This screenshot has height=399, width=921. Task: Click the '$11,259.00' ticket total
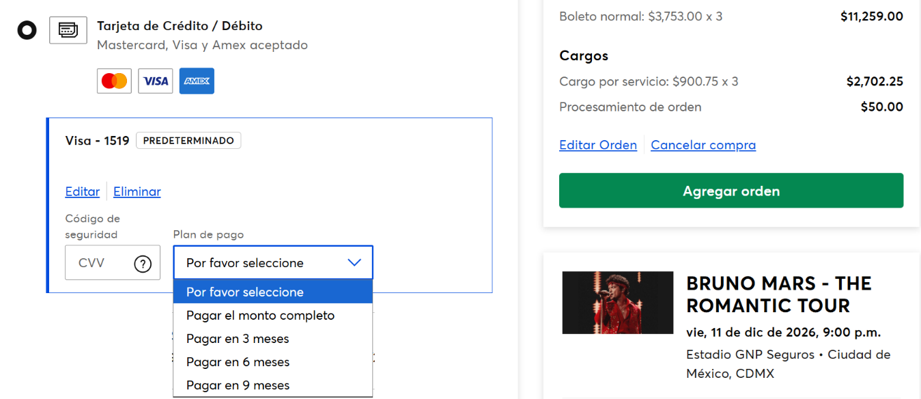tap(872, 16)
